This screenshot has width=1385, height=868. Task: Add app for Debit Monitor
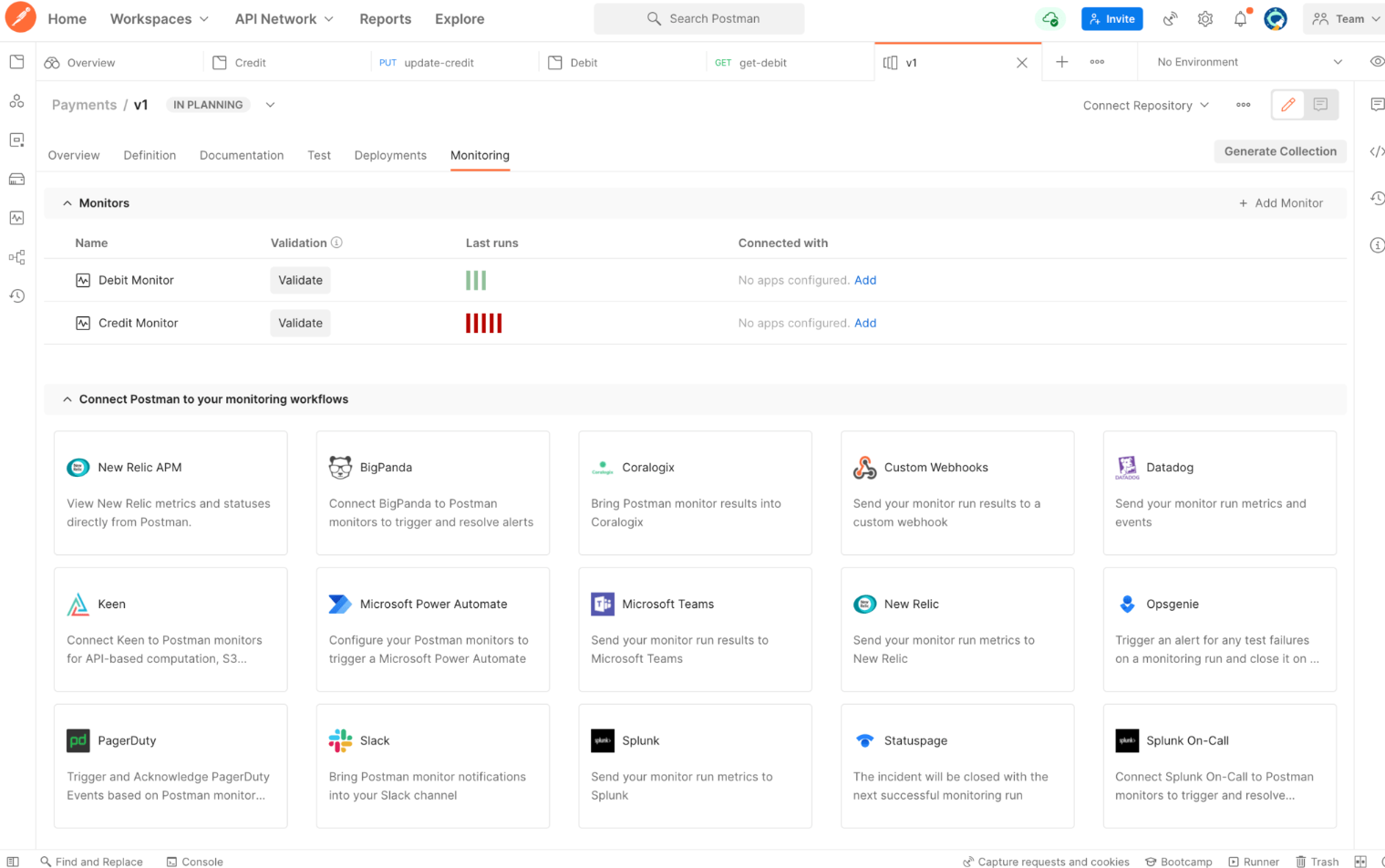[x=865, y=280]
